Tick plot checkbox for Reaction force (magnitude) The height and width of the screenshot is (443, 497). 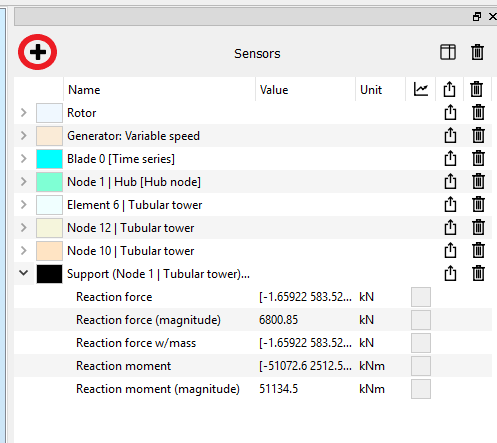pyautogui.click(x=421, y=320)
